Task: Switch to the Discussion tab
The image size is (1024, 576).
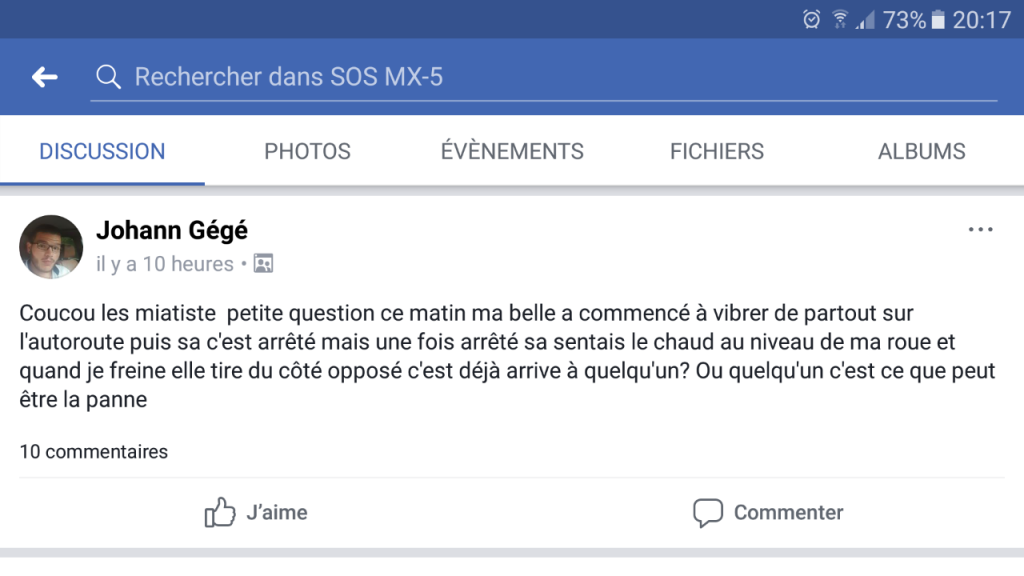Action: (x=103, y=152)
